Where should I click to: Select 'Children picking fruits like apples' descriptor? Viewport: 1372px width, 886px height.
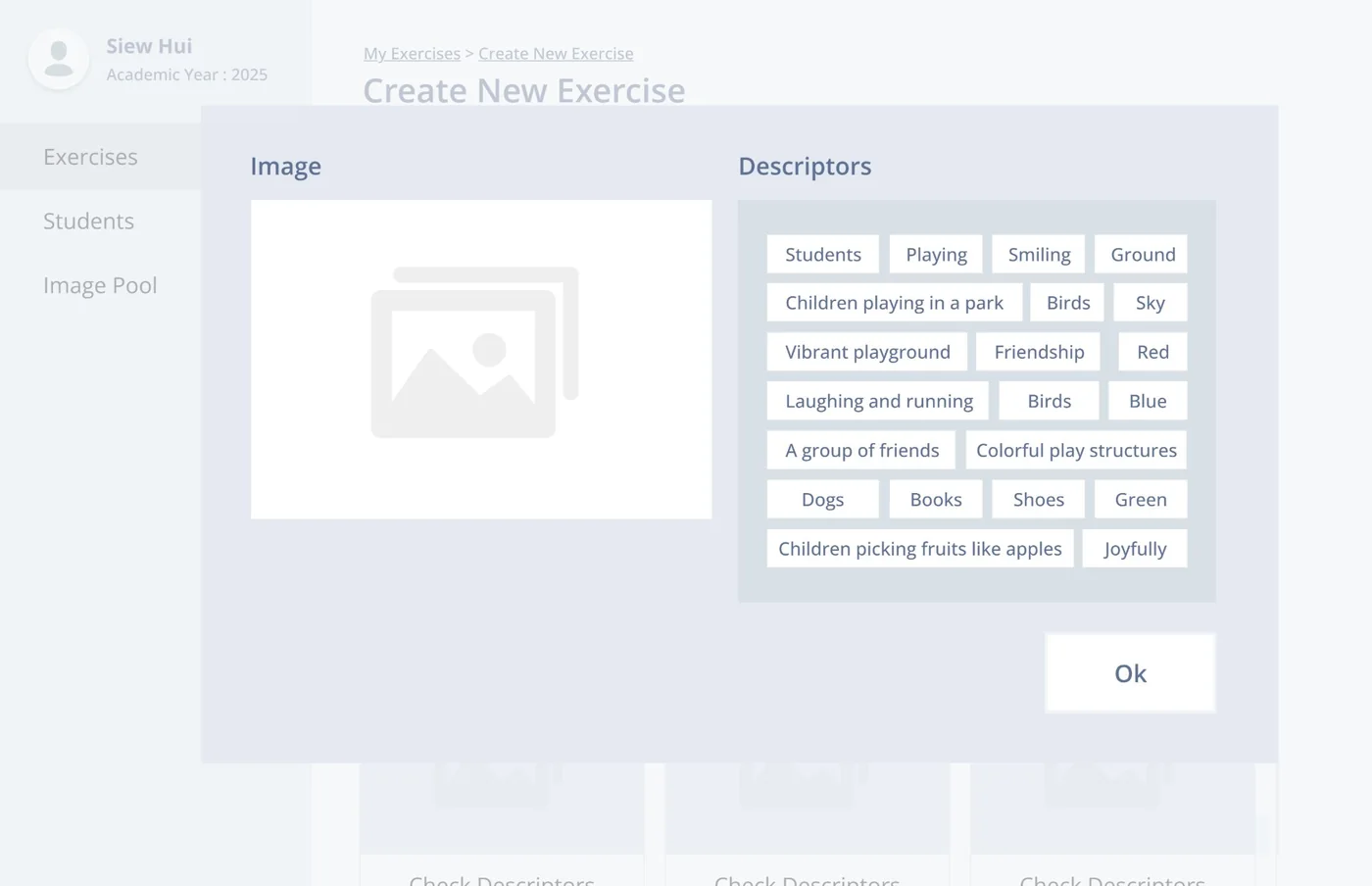click(920, 549)
